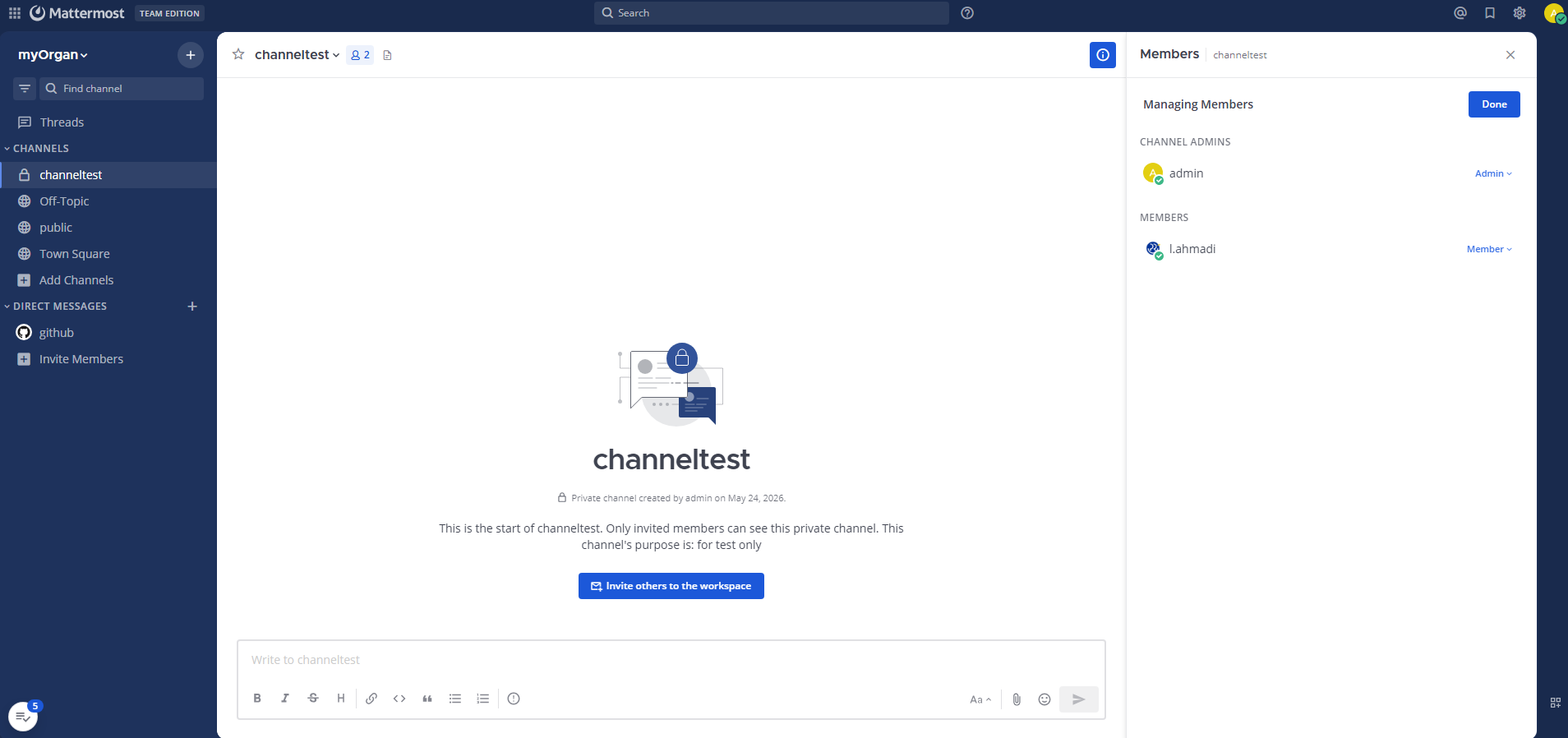Open Threads in the sidebar

click(108, 122)
